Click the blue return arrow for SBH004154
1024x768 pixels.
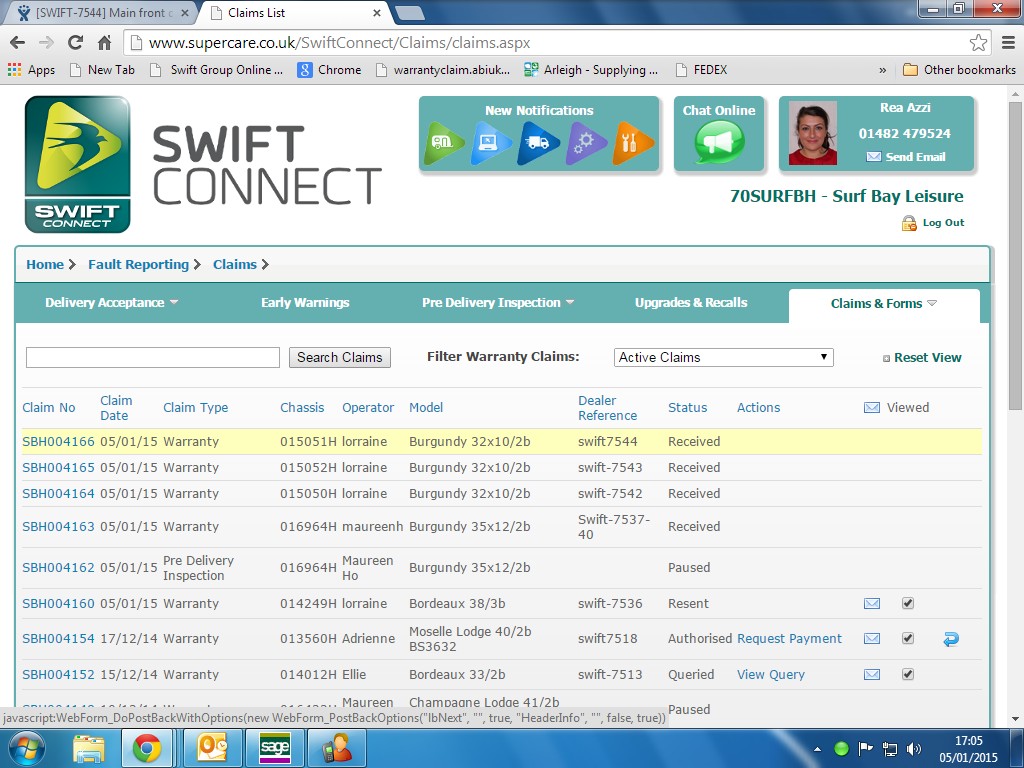[x=950, y=639]
